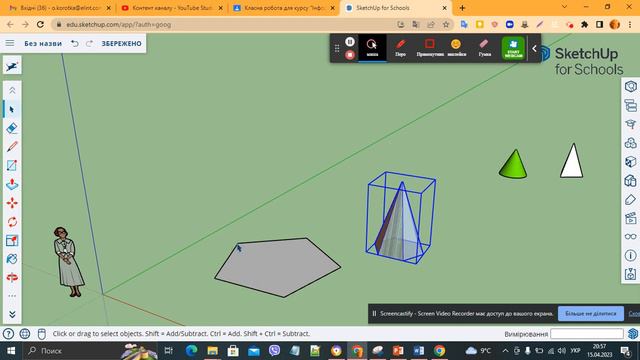Screen dimensions: 640x360
Task: Collapse Screencastify toolbar with left chevron
Action: 534,49
